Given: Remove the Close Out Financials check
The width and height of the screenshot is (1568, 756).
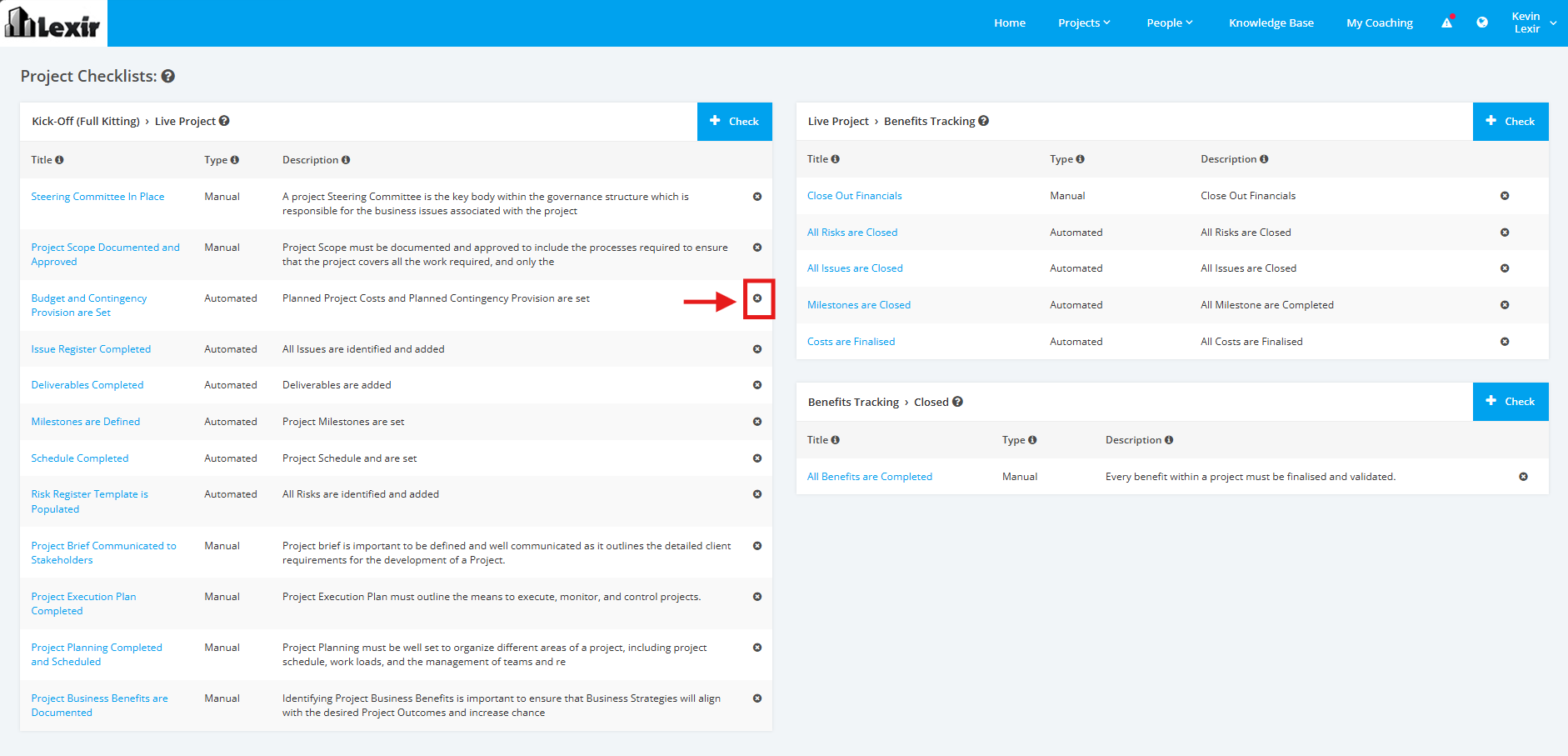Looking at the screenshot, I should pyautogui.click(x=1505, y=196).
